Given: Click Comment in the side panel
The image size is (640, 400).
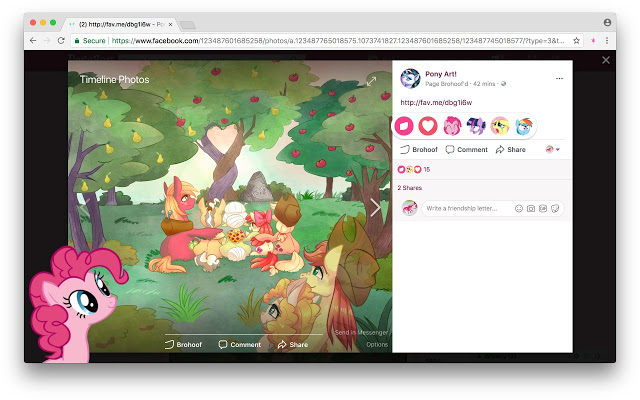Looking at the screenshot, I should [x=467, y=149].
